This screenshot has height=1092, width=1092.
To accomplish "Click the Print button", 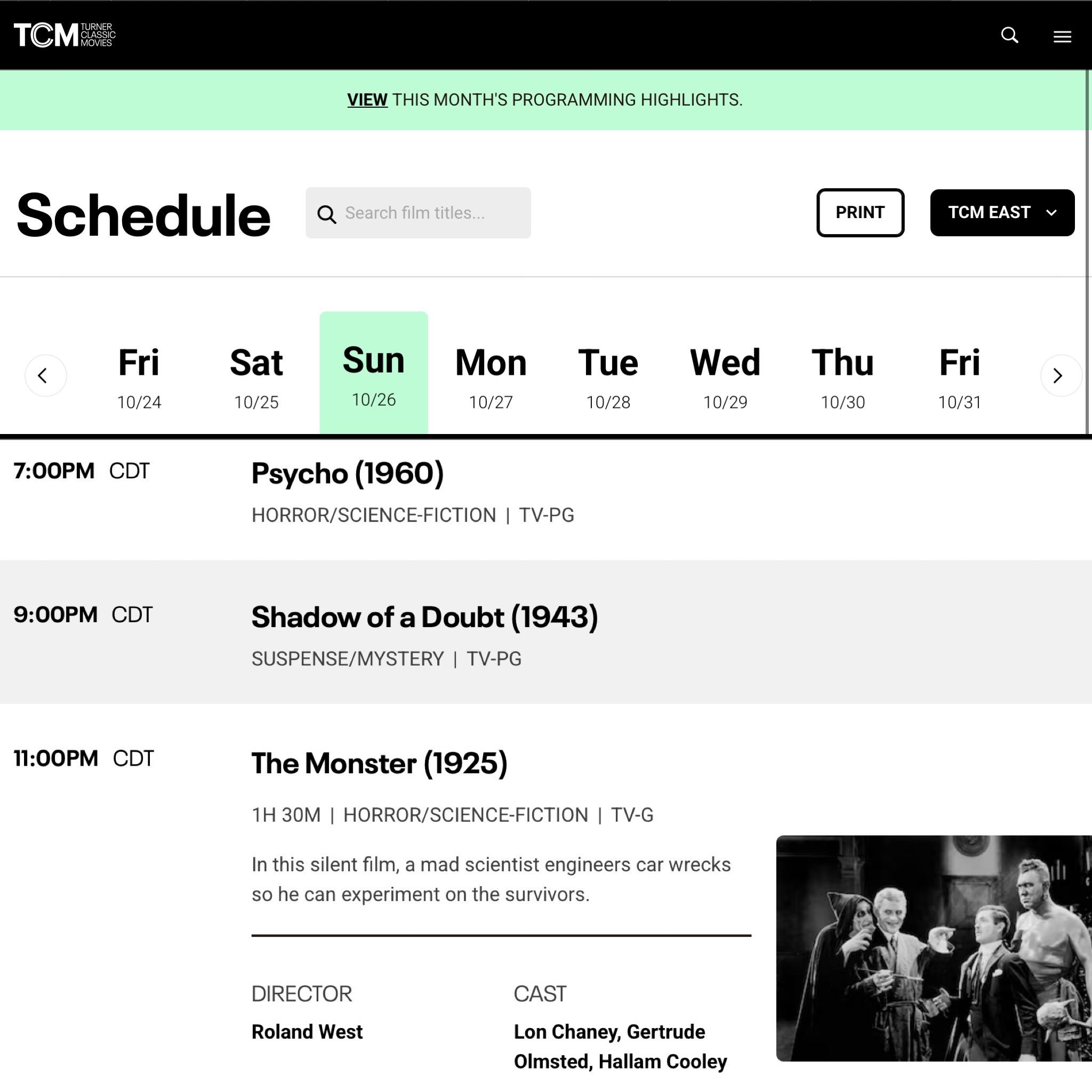I will coord(860,213).
